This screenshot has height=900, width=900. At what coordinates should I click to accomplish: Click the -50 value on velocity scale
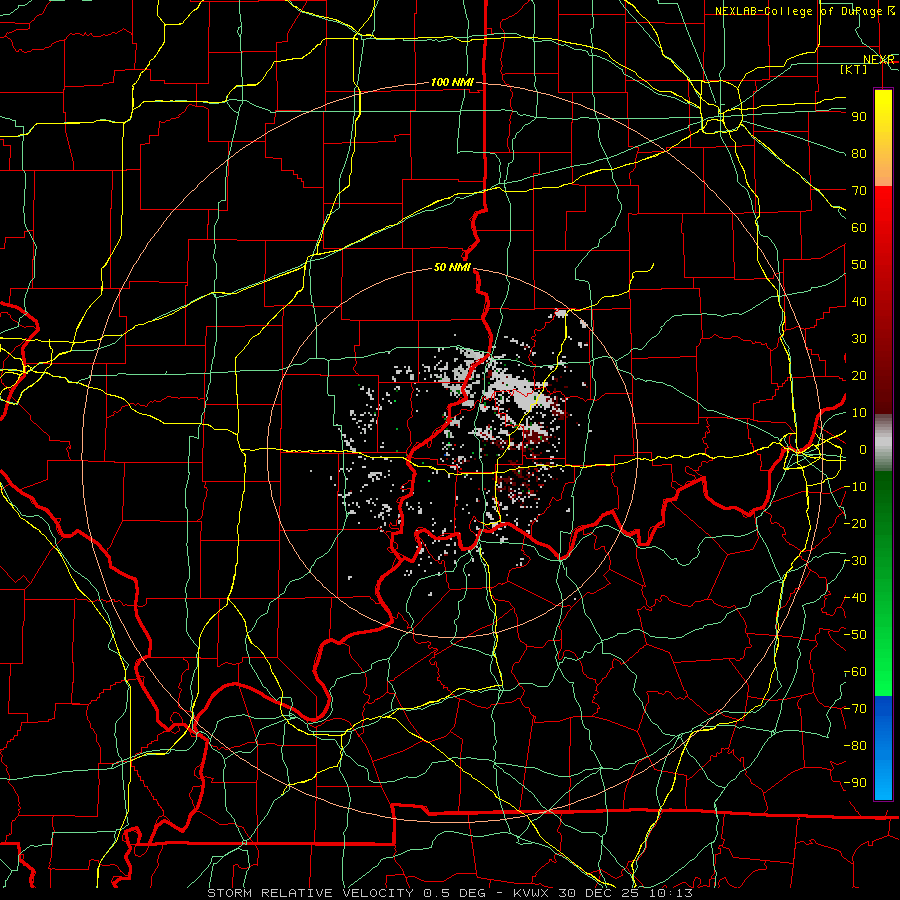pos(856,635)
